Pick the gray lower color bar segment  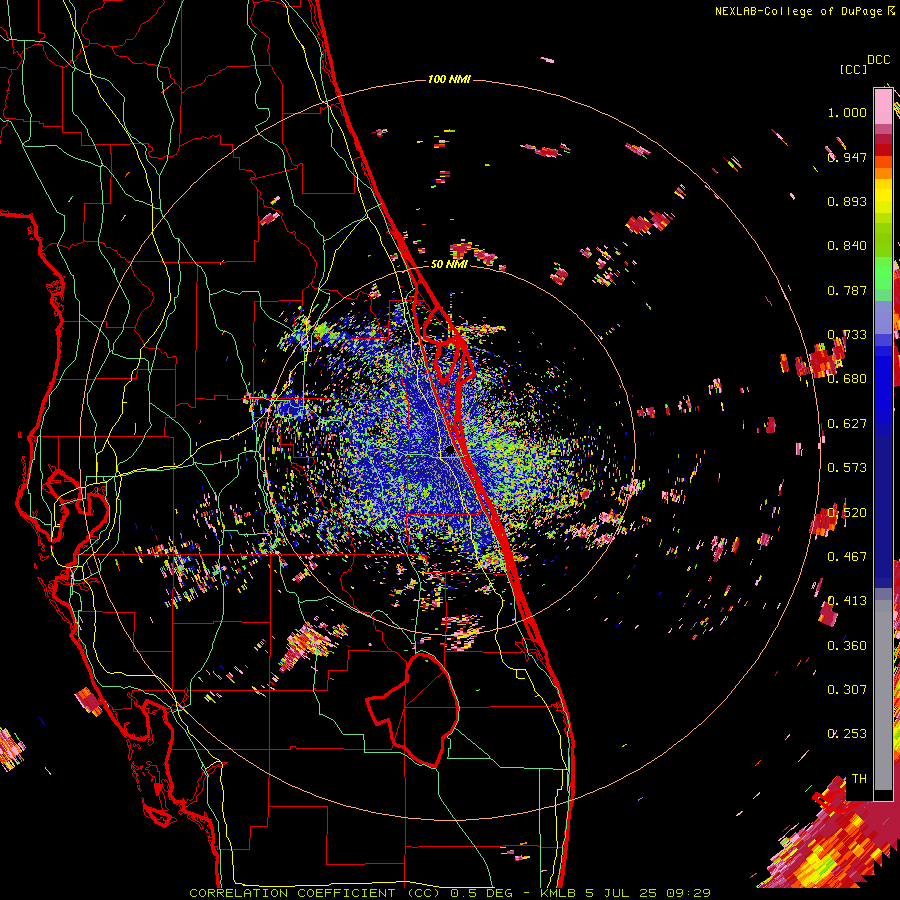883,695
